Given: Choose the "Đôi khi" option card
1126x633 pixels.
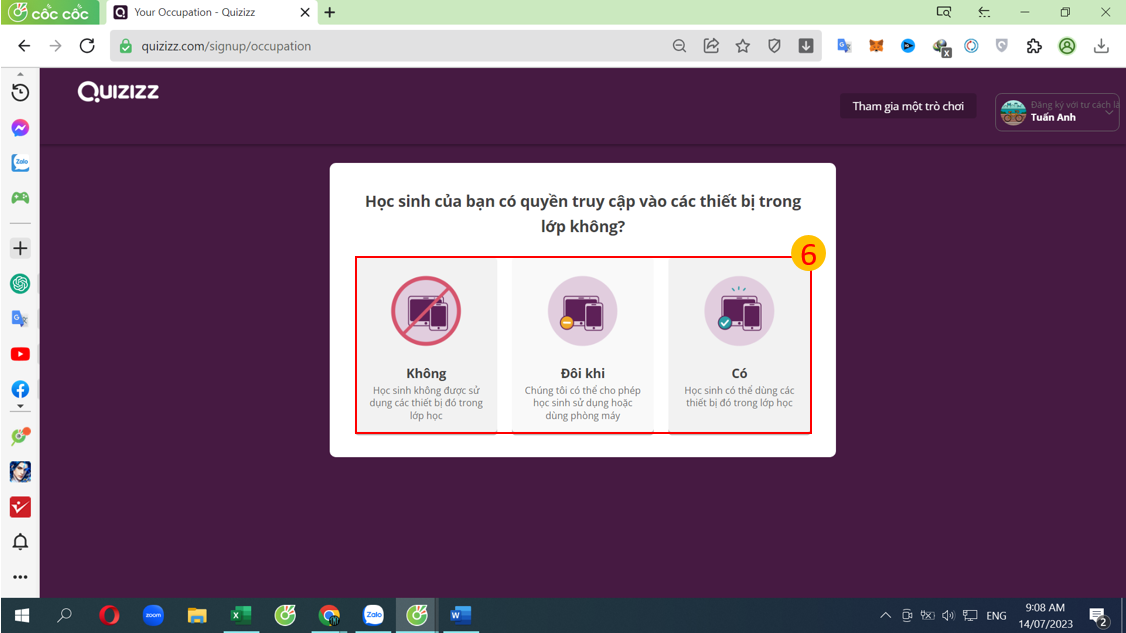Looking at the screenshot, I should (582, 346).
